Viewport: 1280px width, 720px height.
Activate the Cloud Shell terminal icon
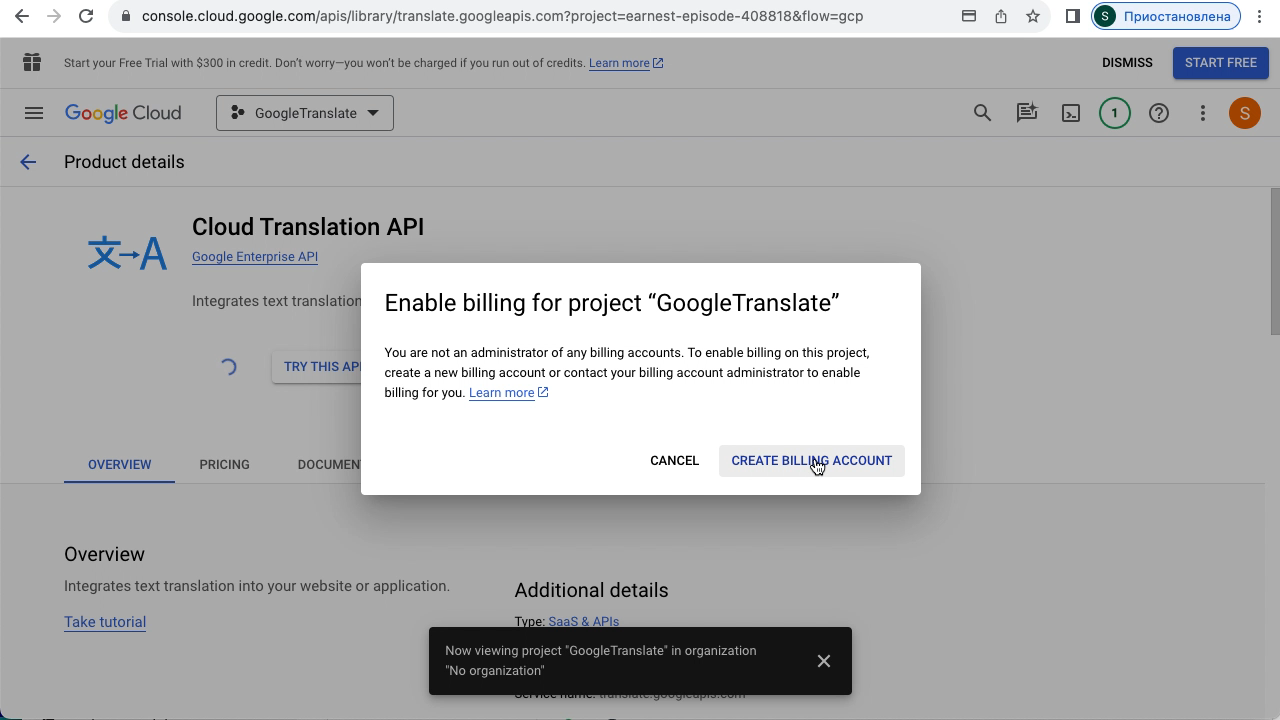(1070, 113)
